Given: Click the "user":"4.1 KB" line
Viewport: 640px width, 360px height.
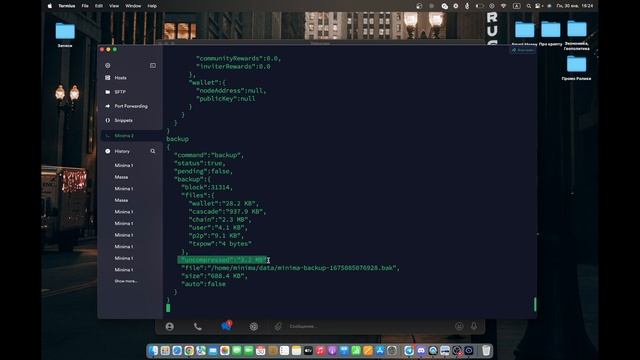Looking at the screenshot, I should tap(218, 228).
